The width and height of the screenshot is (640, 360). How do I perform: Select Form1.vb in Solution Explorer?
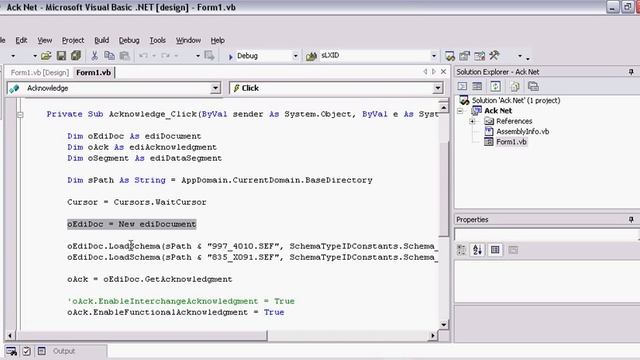point(511,142)
